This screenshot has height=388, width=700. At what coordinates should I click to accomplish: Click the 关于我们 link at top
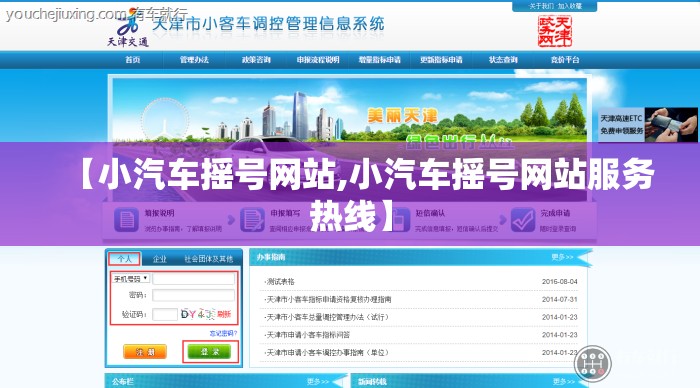click(x=541, y=6)
